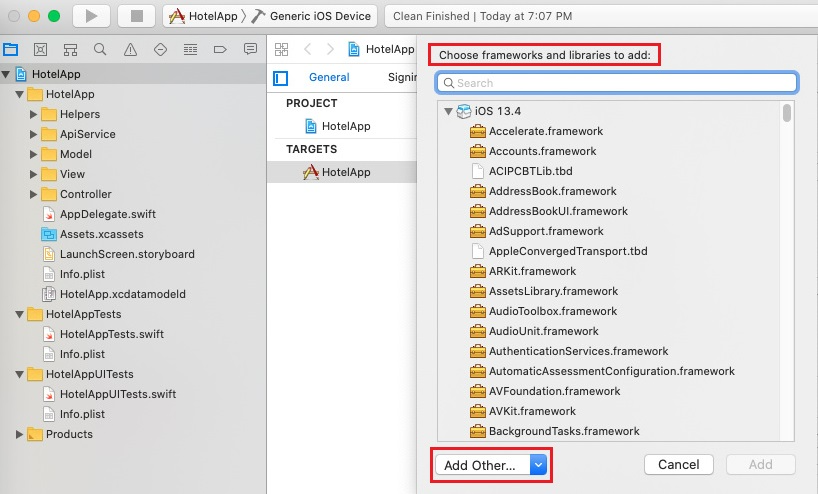Image resolution: width=818 pixels, height=494 pixels.
Task: Expand the Controller folder
Action: tap(33, 194)
